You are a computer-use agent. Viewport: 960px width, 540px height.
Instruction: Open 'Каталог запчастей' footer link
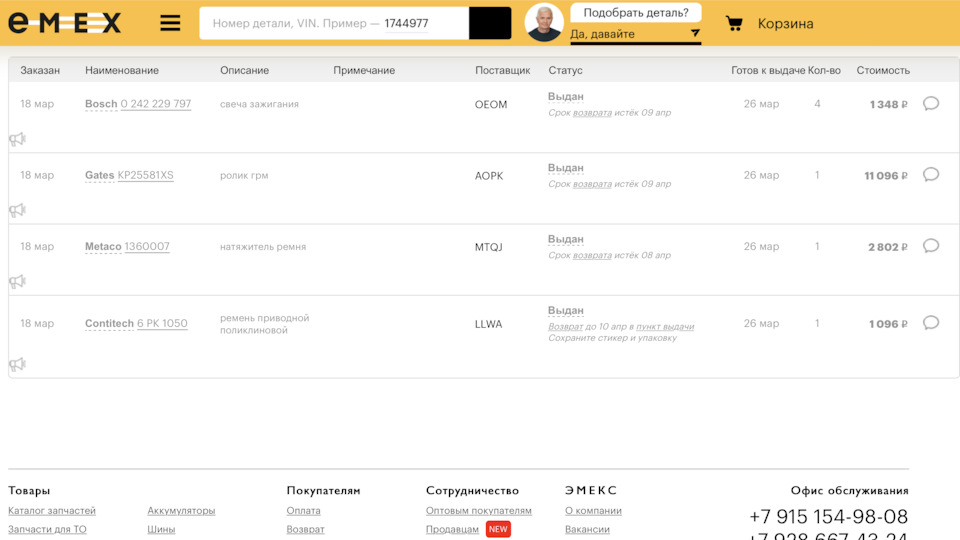click(52, 511)
